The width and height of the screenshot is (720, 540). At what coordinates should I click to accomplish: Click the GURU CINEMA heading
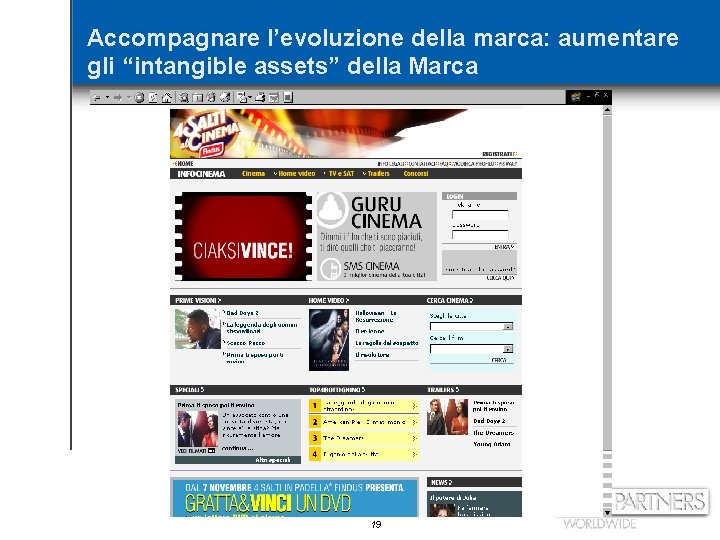386,213
